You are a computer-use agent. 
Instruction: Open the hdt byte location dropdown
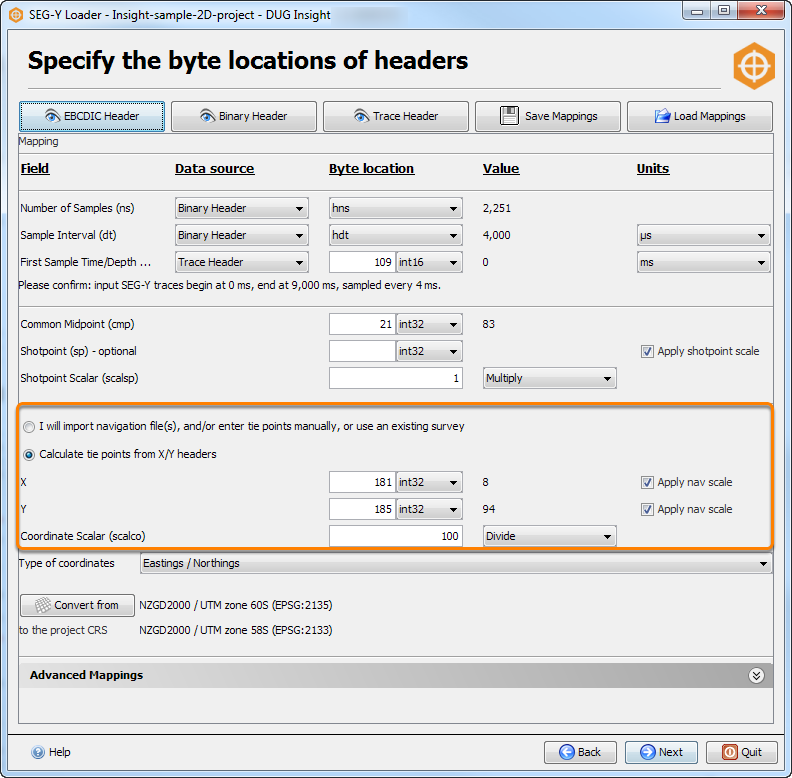coord(396,235)
